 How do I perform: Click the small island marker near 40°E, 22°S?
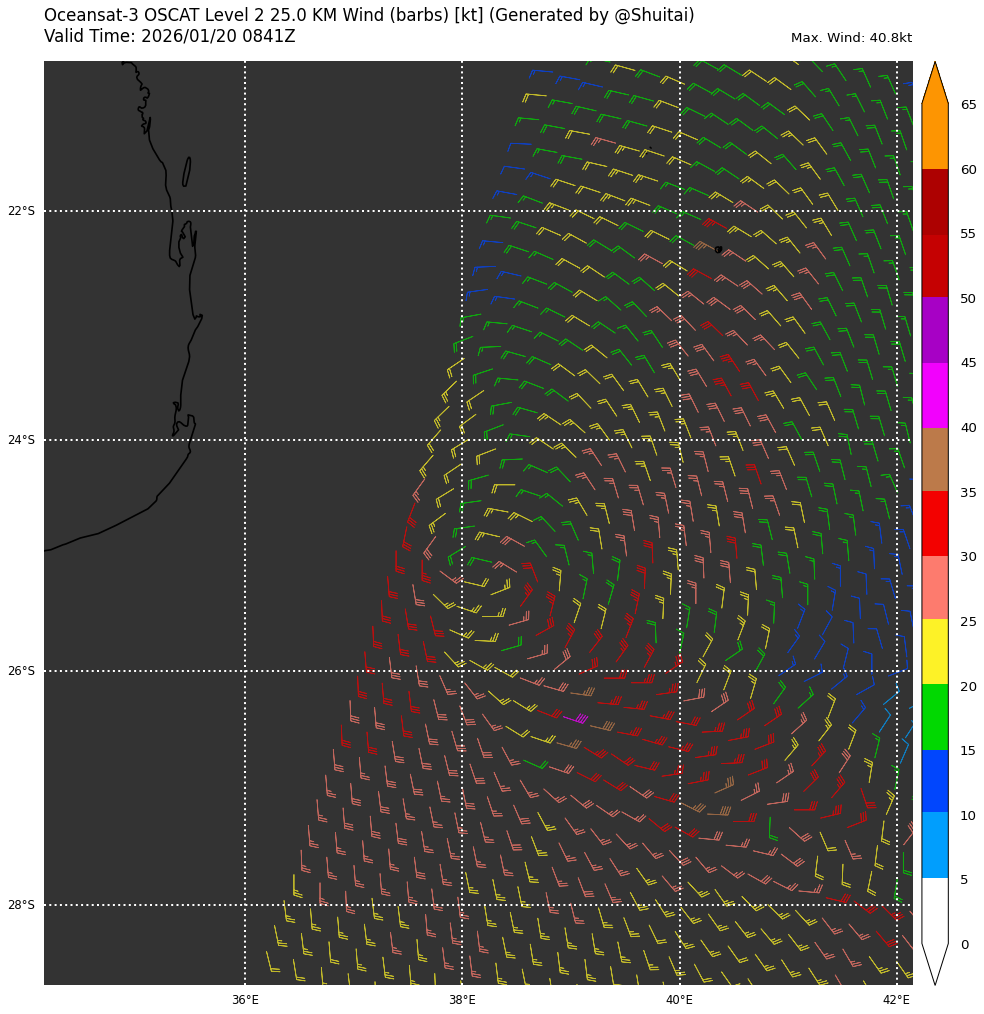point(718,249)
